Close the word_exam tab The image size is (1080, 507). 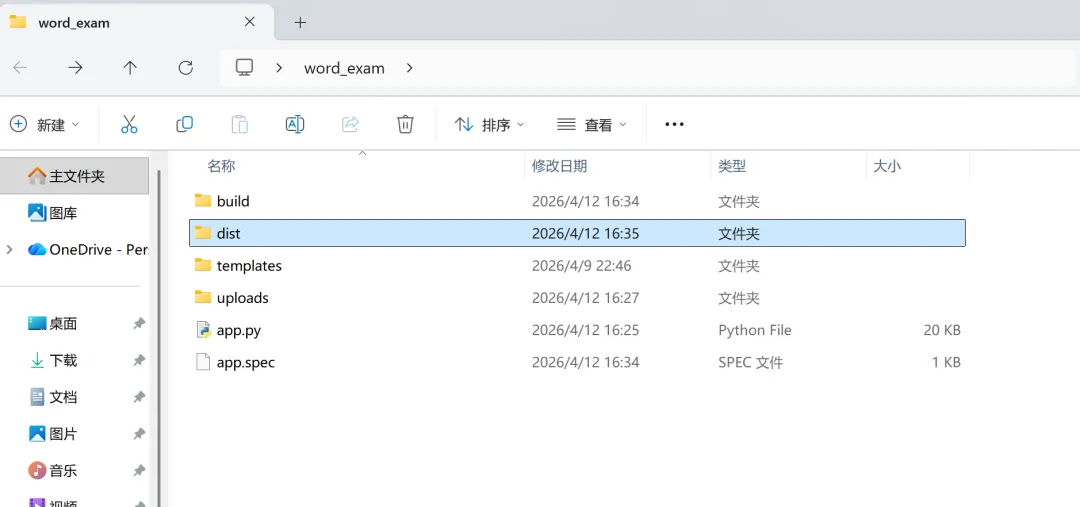(249, 22)
